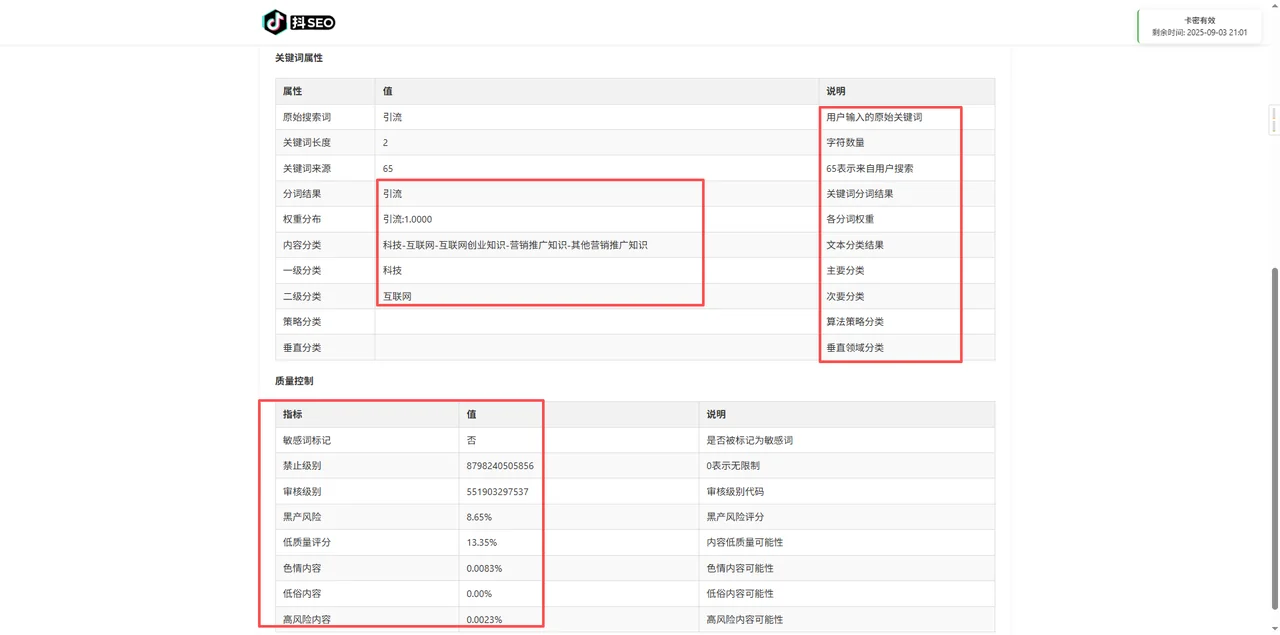1280x635 pixels.
Task: Click the 禁止级别 indicator cell
Action: click(x=367, y=466)
